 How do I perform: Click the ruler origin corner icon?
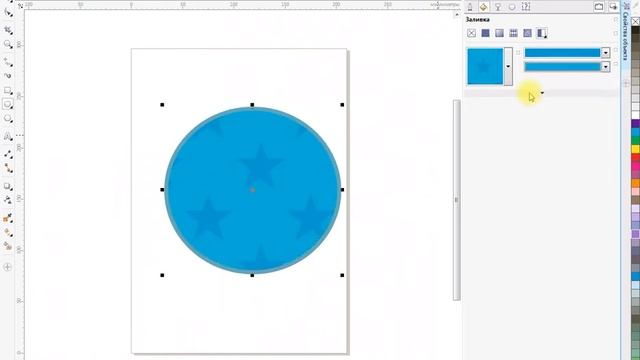click(20, 6)
